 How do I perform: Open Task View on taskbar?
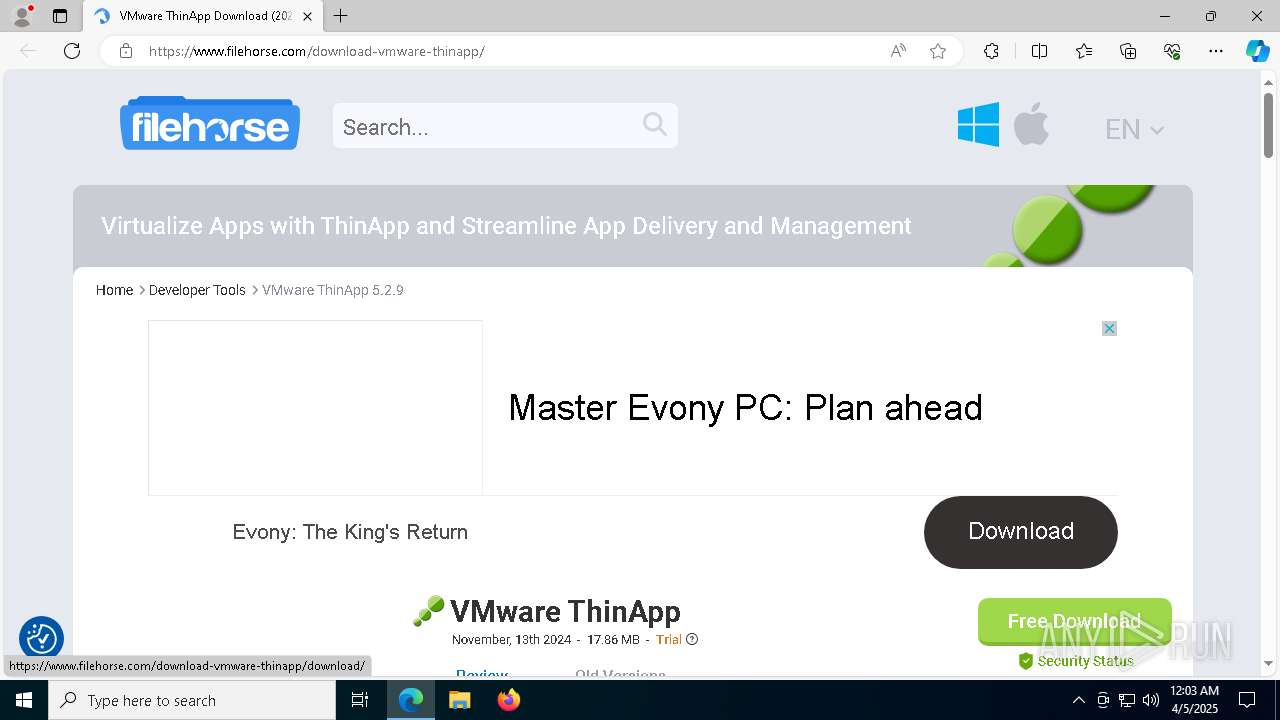coord(360,700)
